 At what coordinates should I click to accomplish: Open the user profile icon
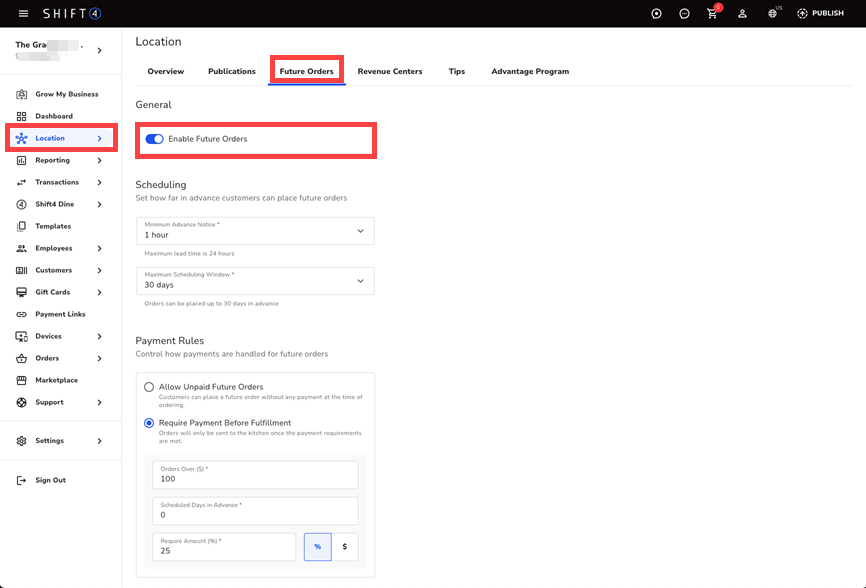coord(742,14)
